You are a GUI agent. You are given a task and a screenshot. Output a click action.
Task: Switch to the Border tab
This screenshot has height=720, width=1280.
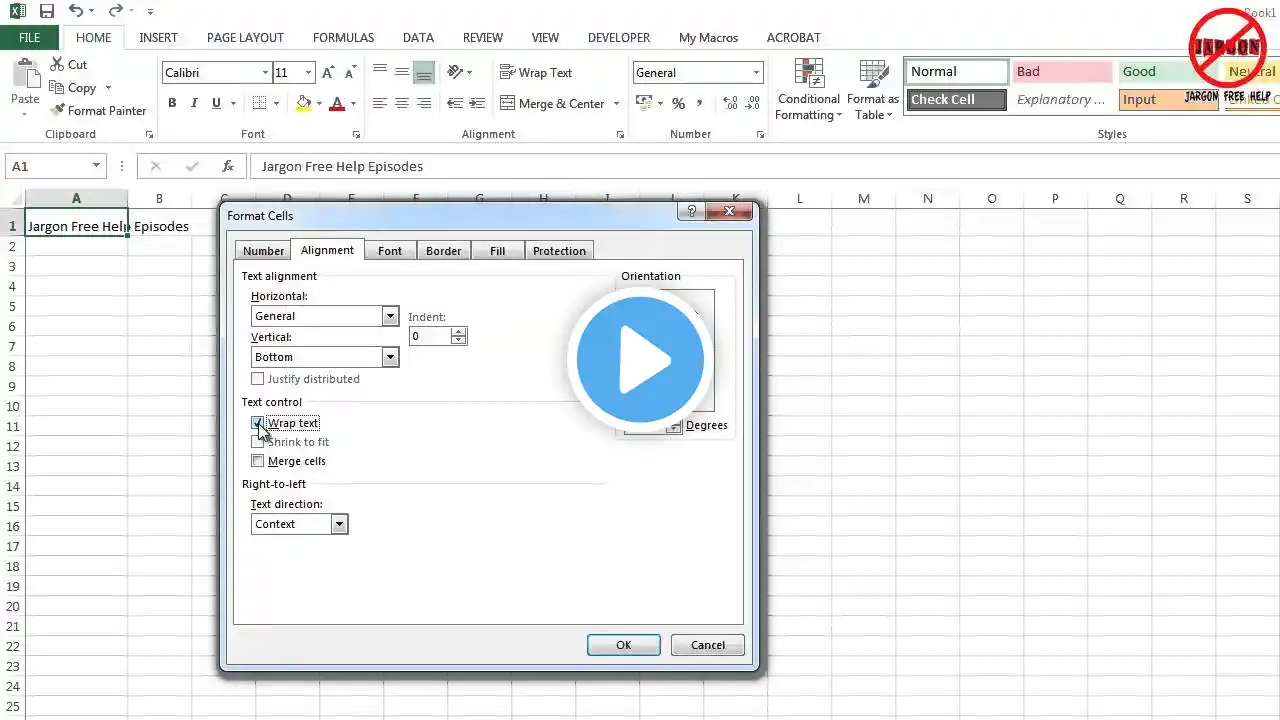tap(443, 251)
